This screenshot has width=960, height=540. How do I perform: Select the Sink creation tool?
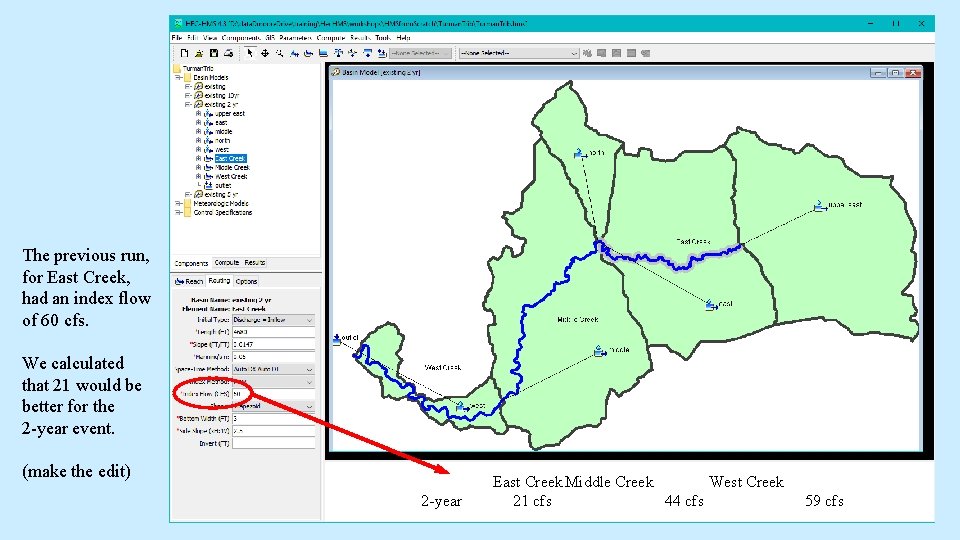click(x=382, y=53)
